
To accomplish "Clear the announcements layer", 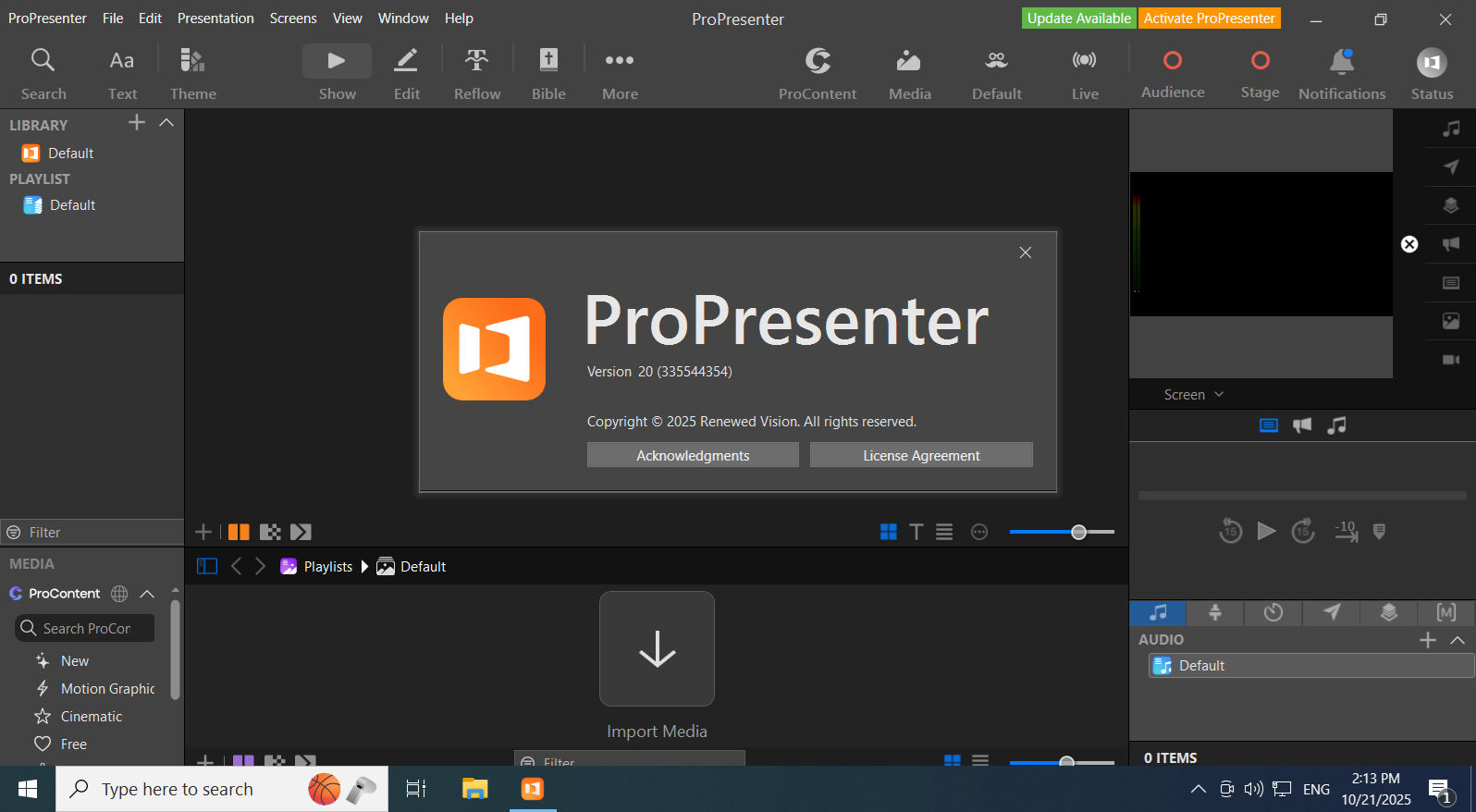I will pyautogui.click(x=1451, y=244).
